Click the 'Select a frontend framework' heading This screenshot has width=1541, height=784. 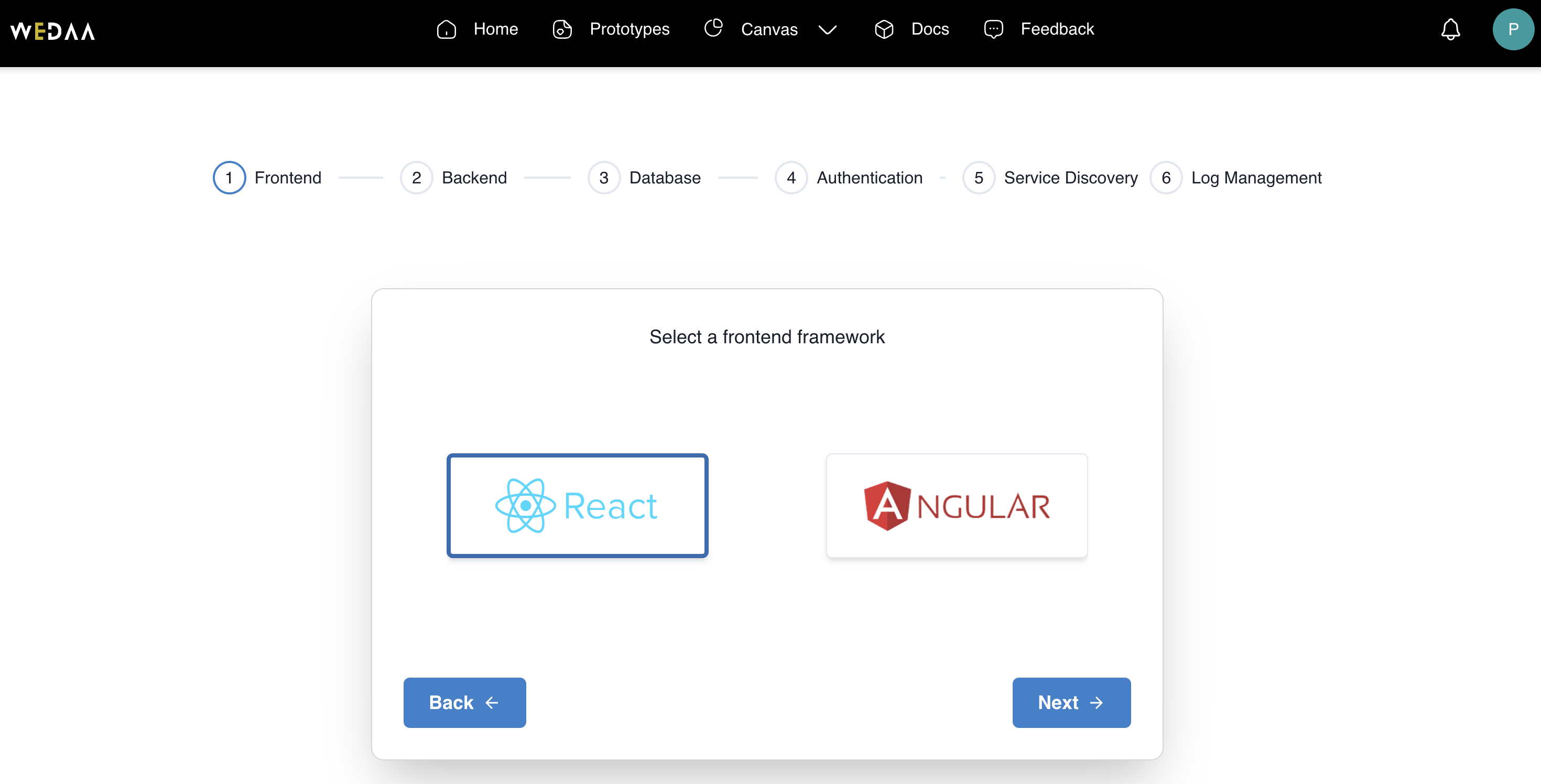click(767, 336)
